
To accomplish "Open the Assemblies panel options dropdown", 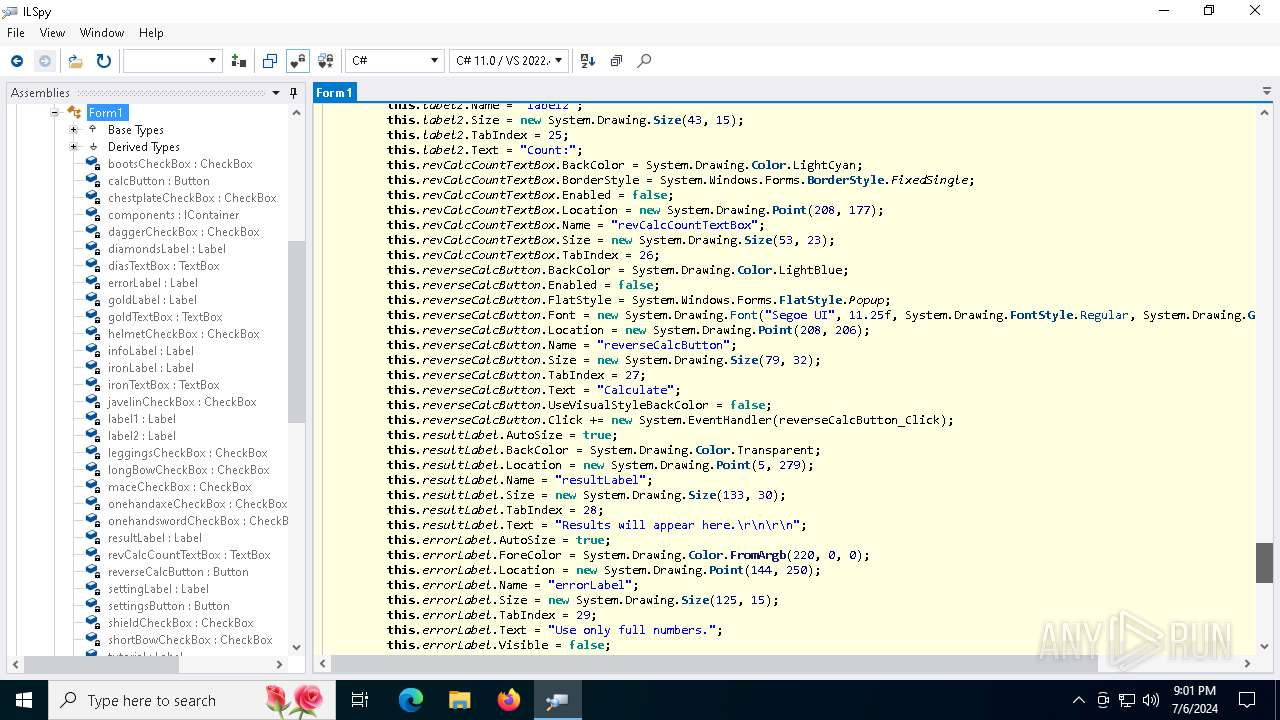I will click(x=276, y=93).
